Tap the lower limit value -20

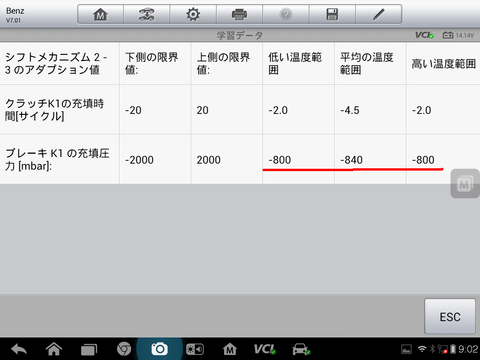(133, 110)
